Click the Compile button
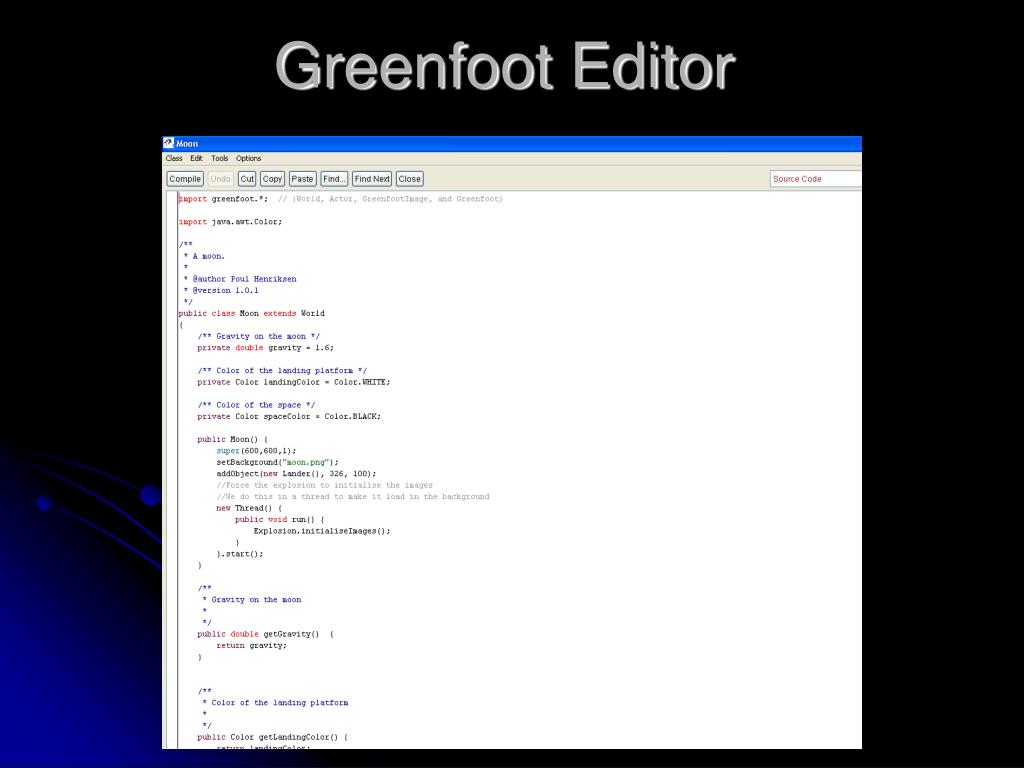 (185, 179)
